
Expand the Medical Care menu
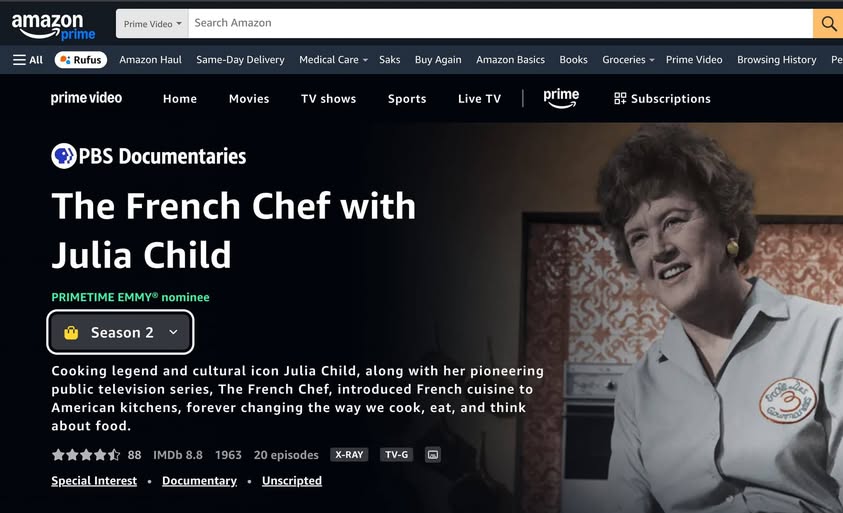point(333,60)
